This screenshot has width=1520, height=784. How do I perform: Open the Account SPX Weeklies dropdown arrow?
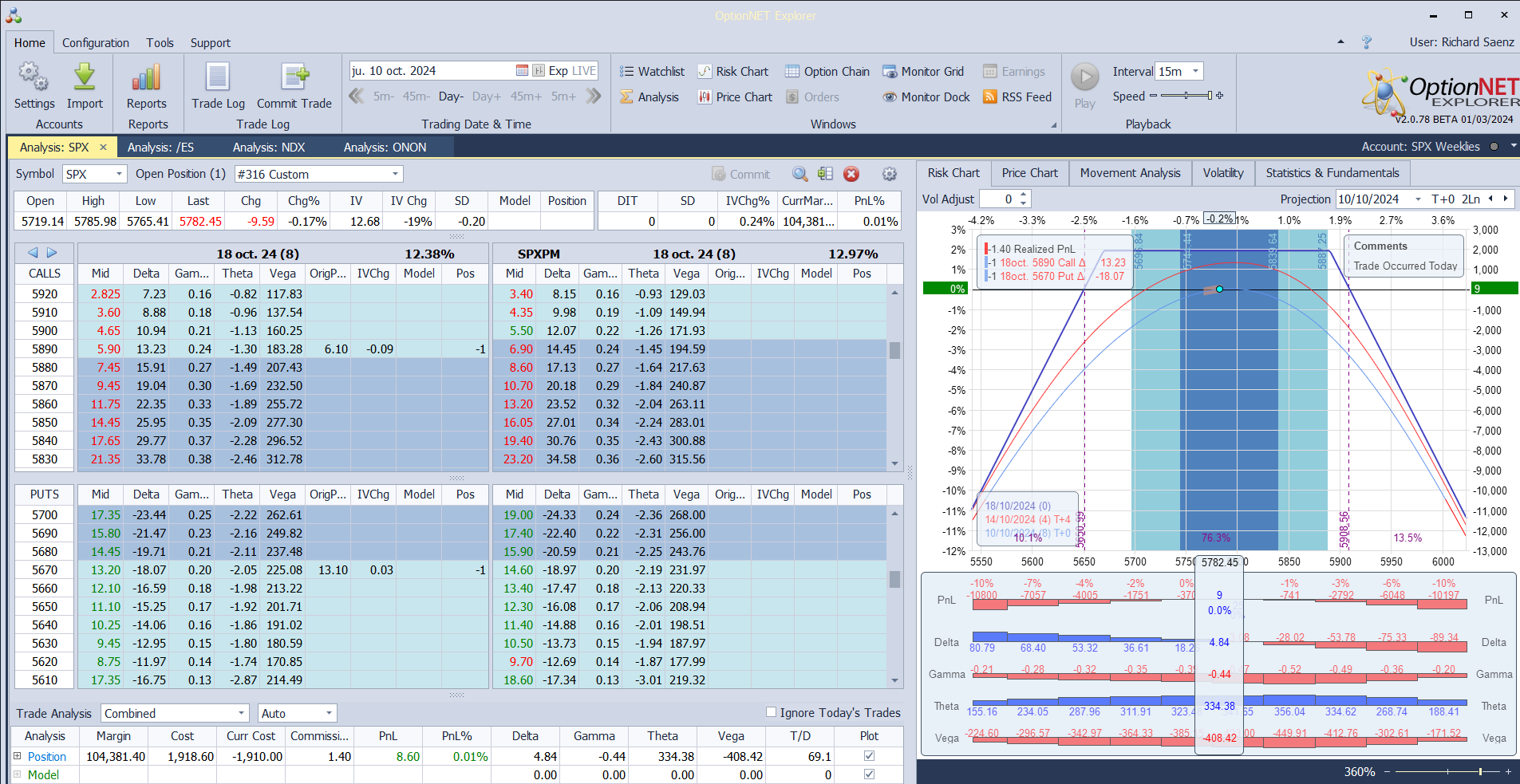pyautogui.click(x=1513, y=147)
